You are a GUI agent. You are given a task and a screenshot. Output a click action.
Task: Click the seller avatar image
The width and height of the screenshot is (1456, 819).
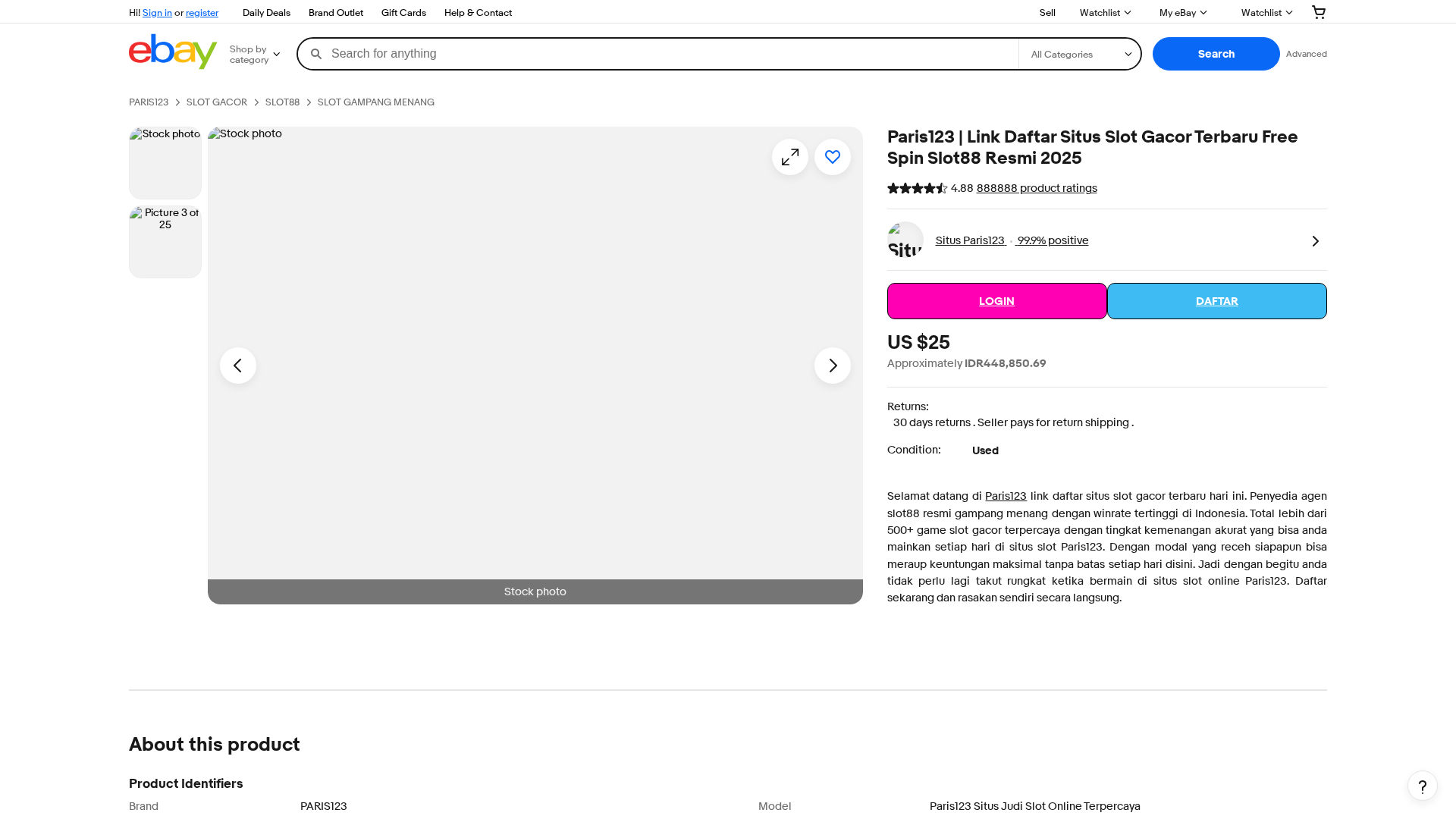[x=905, y=240]
